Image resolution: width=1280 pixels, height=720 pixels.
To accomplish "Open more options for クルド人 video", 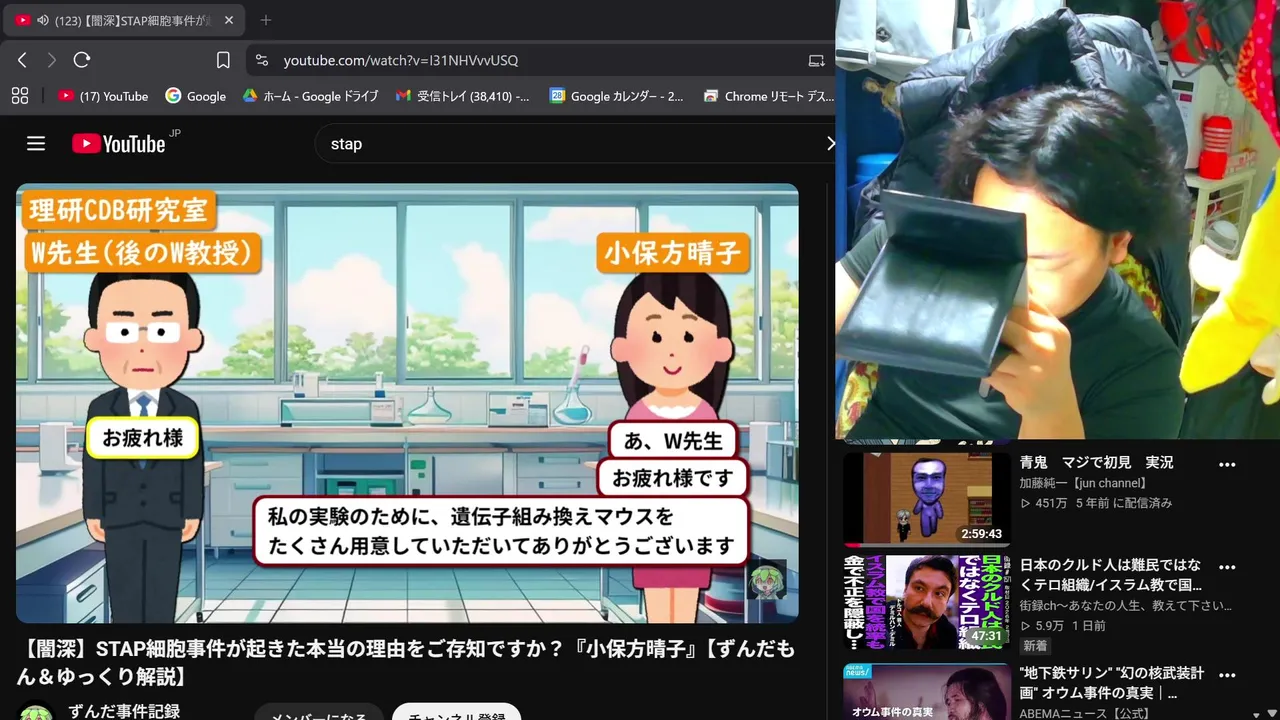I will pyautogui.click(x=1227, y=567).
